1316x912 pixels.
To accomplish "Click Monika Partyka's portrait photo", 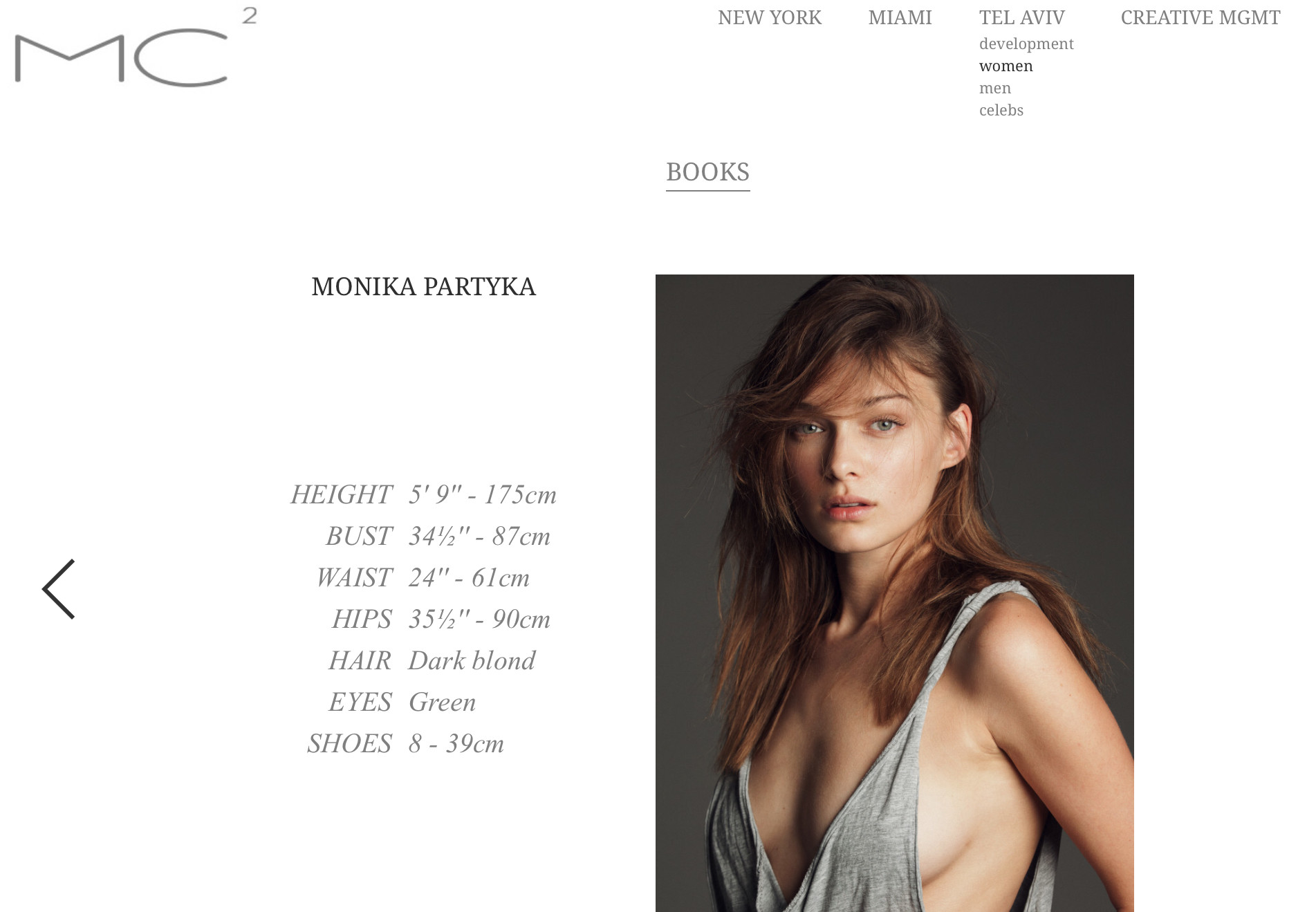I will [894, 593].
